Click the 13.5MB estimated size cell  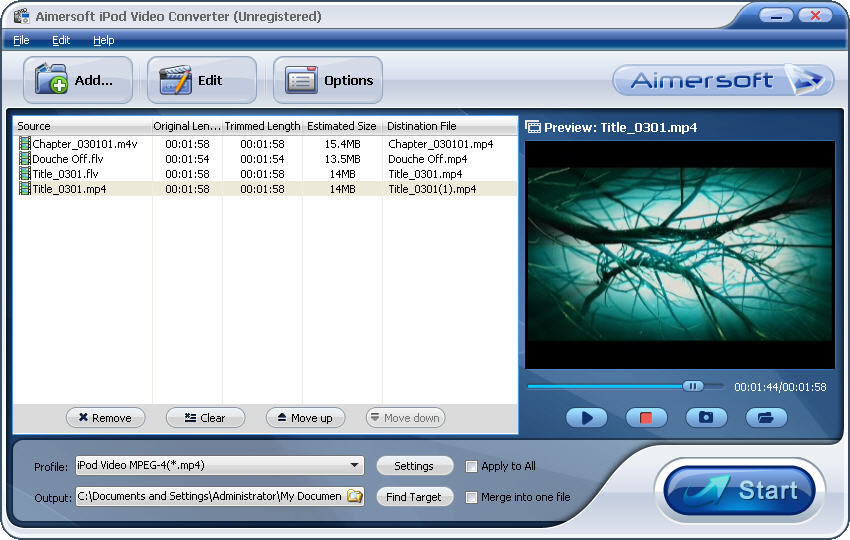343,159
